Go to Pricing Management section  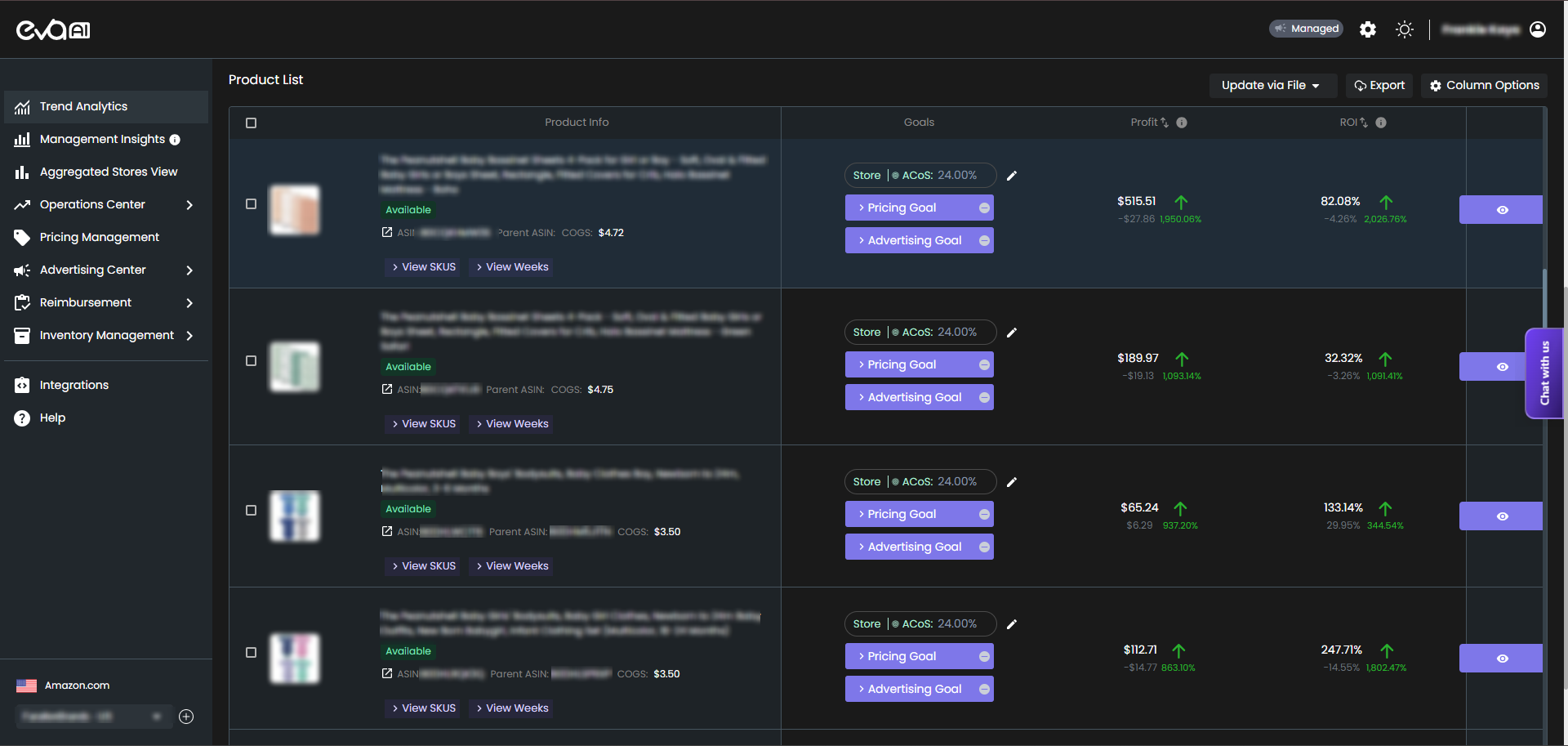click(99, 237)
